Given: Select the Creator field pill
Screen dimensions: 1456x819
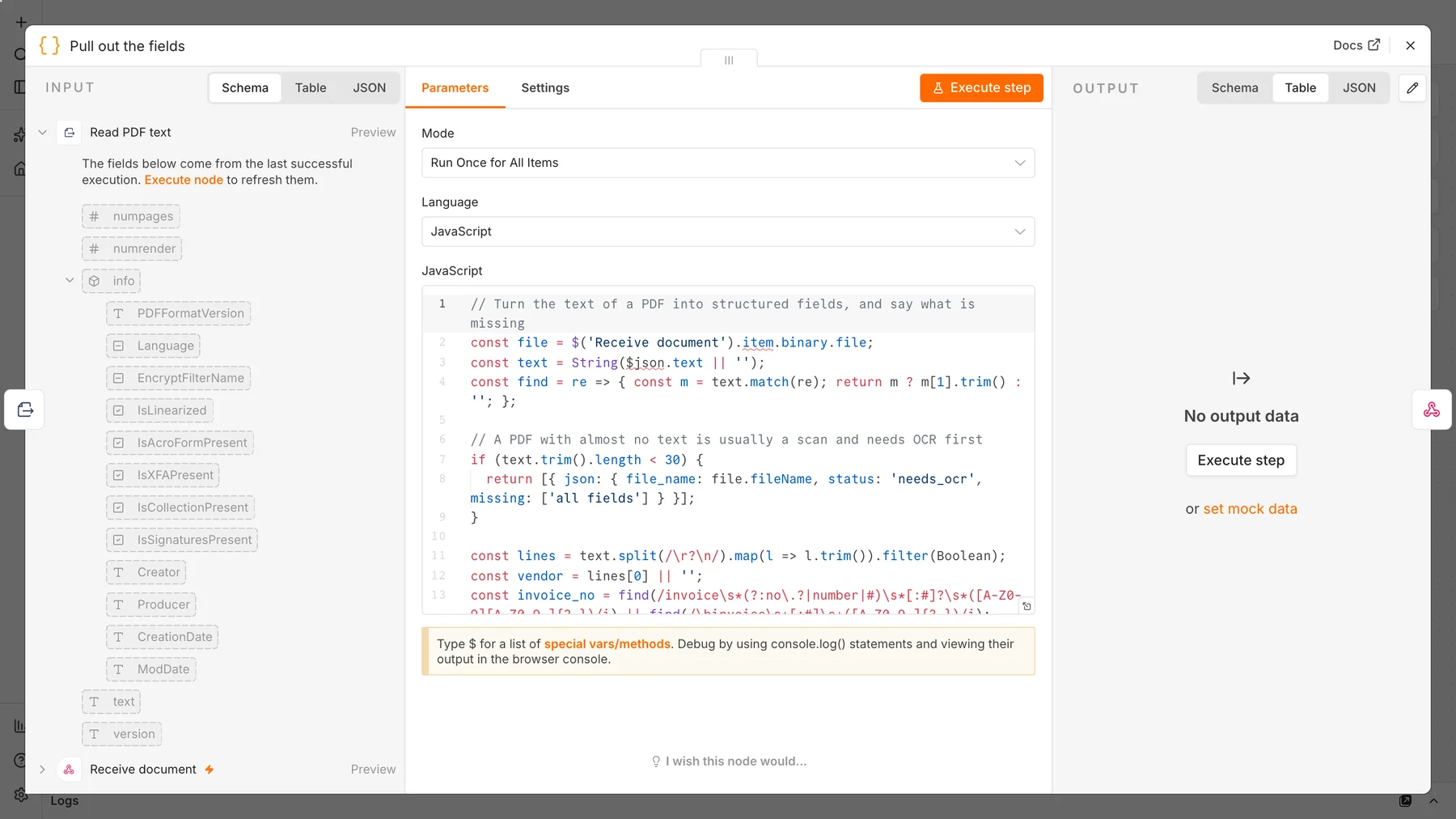Looking at the screenshot, I should (146, 572).
